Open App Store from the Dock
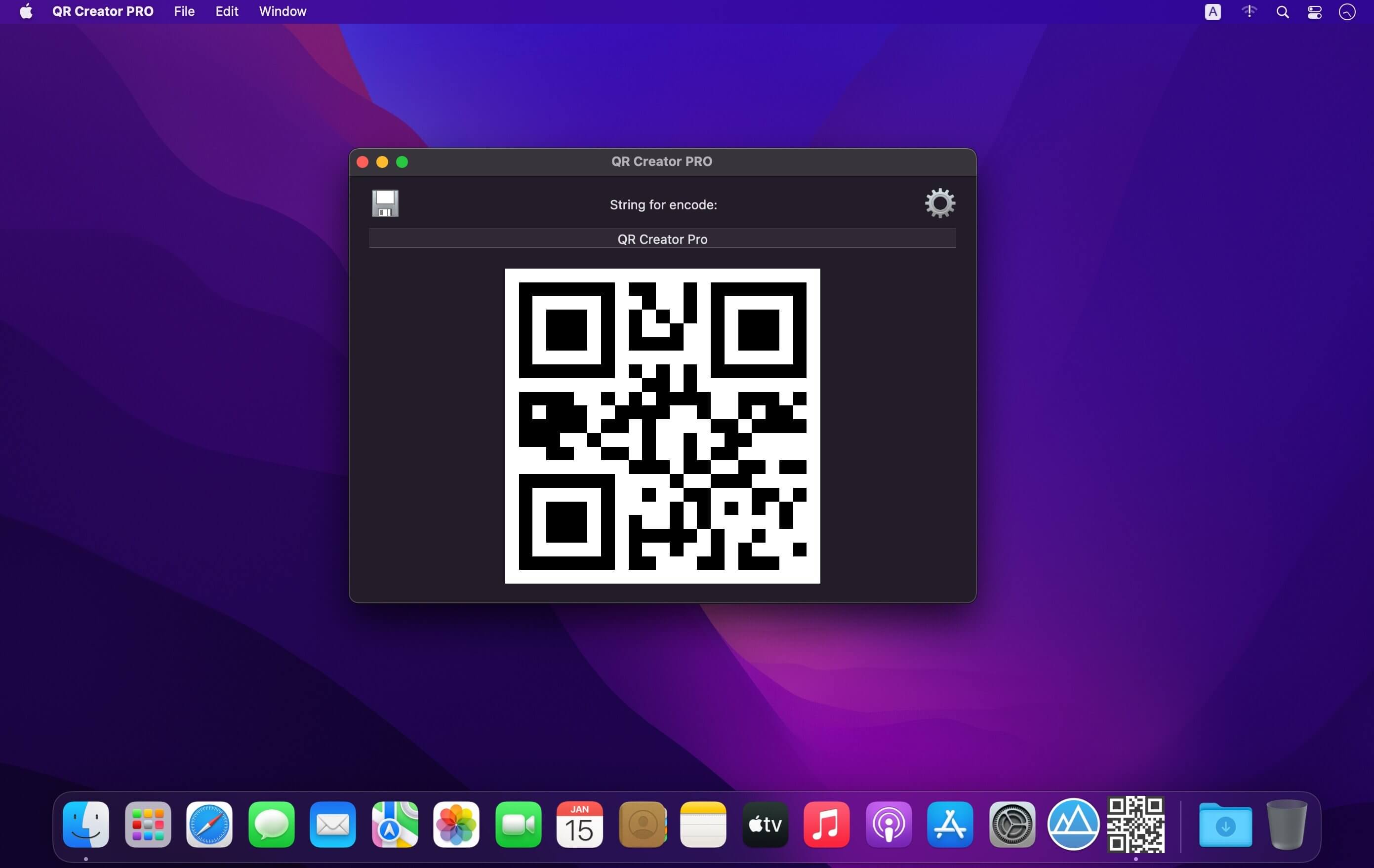 (x=950, y=824)
